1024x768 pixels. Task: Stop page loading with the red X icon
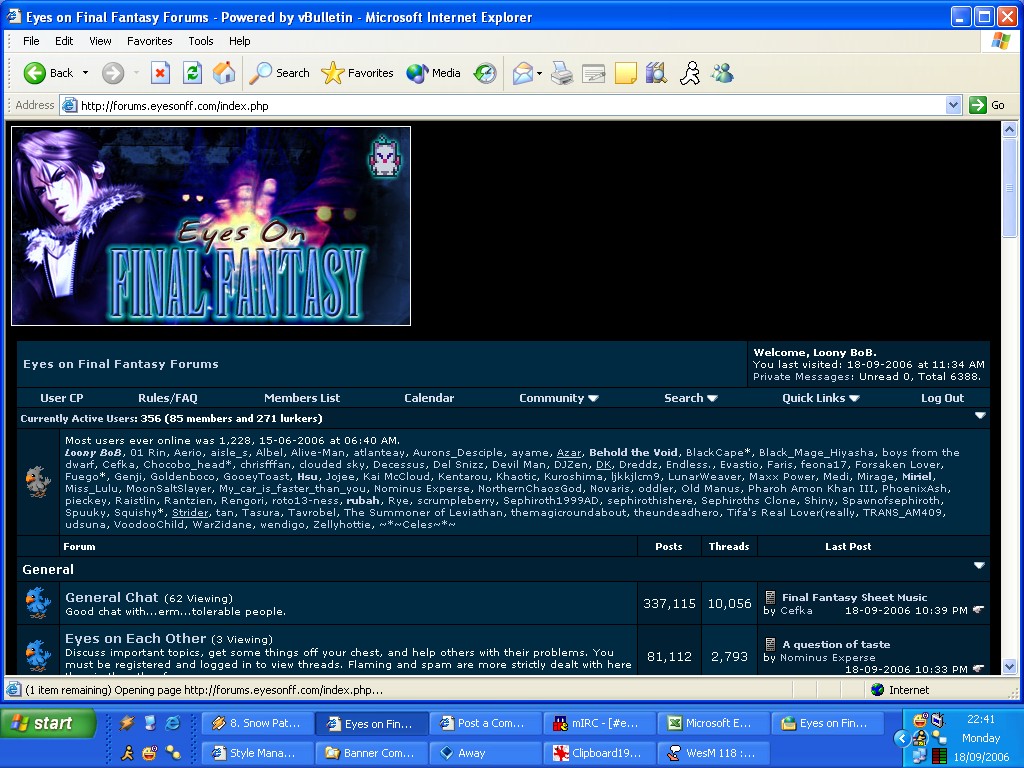point(160,73)
